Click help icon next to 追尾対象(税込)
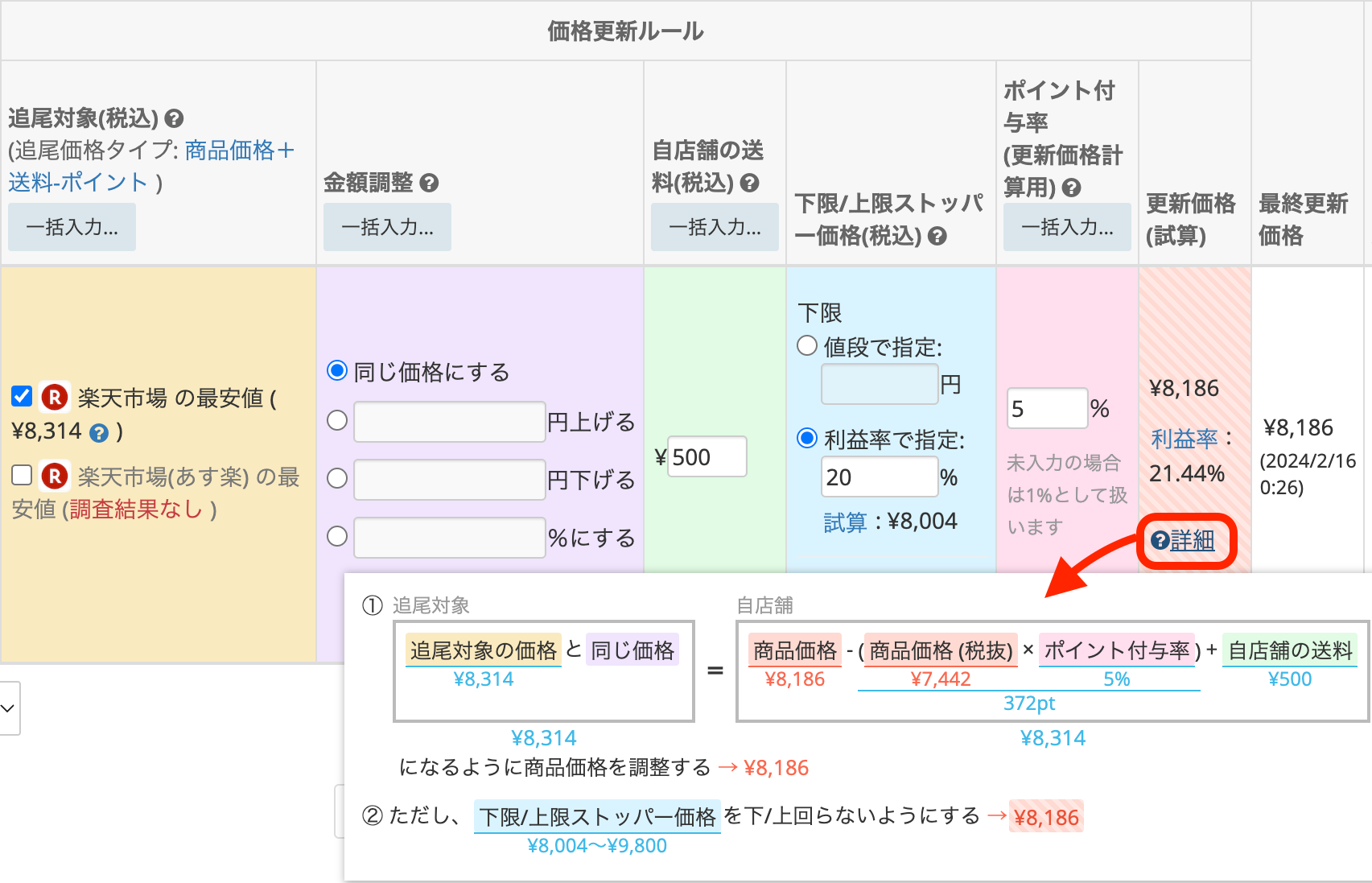1372x883 pixels. coord(174,119)
